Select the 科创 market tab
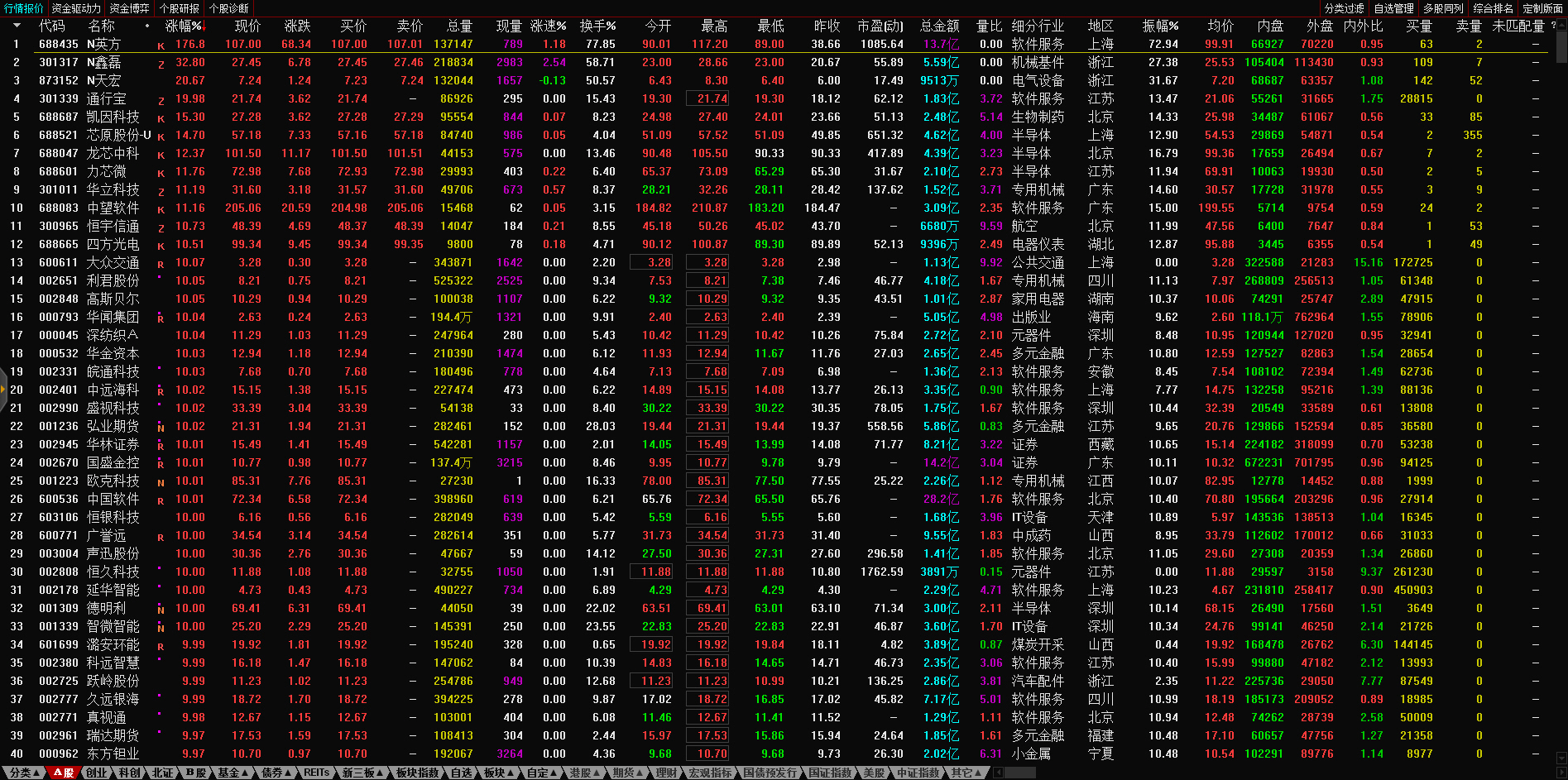Image resolution: width=1568 pixels, height=780 pixels. pyautogui.click(x=129, y=773)
